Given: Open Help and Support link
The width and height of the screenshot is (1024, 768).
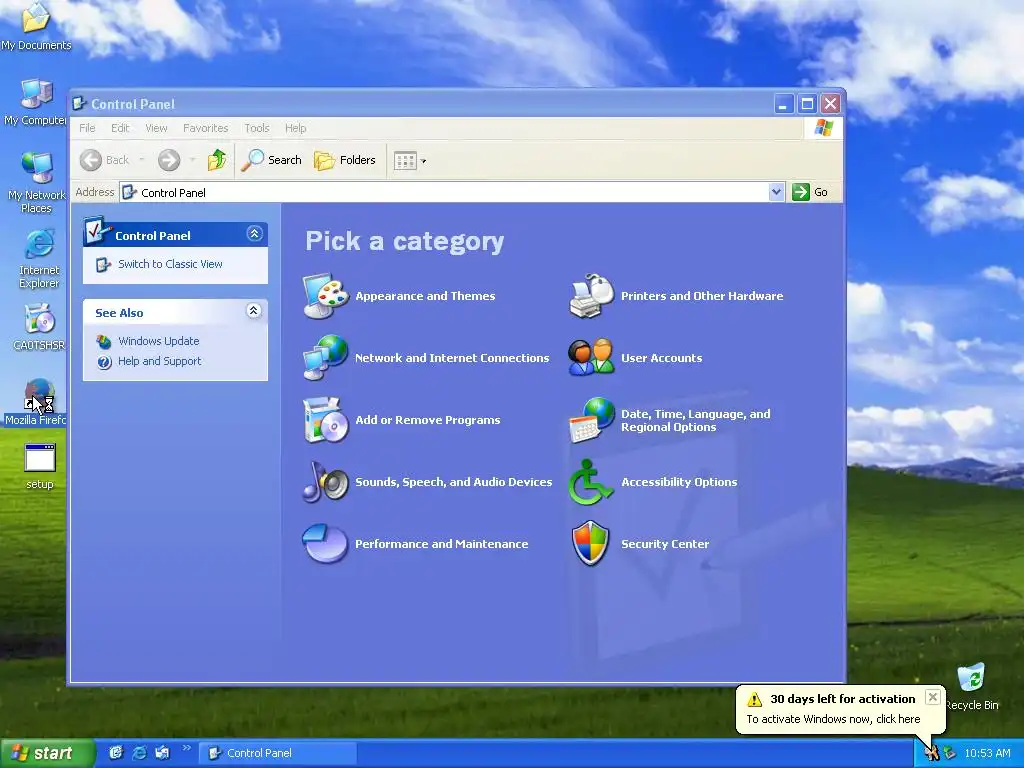Looking at the screenshot, I should pyautogui.click(x=159, y=361).
